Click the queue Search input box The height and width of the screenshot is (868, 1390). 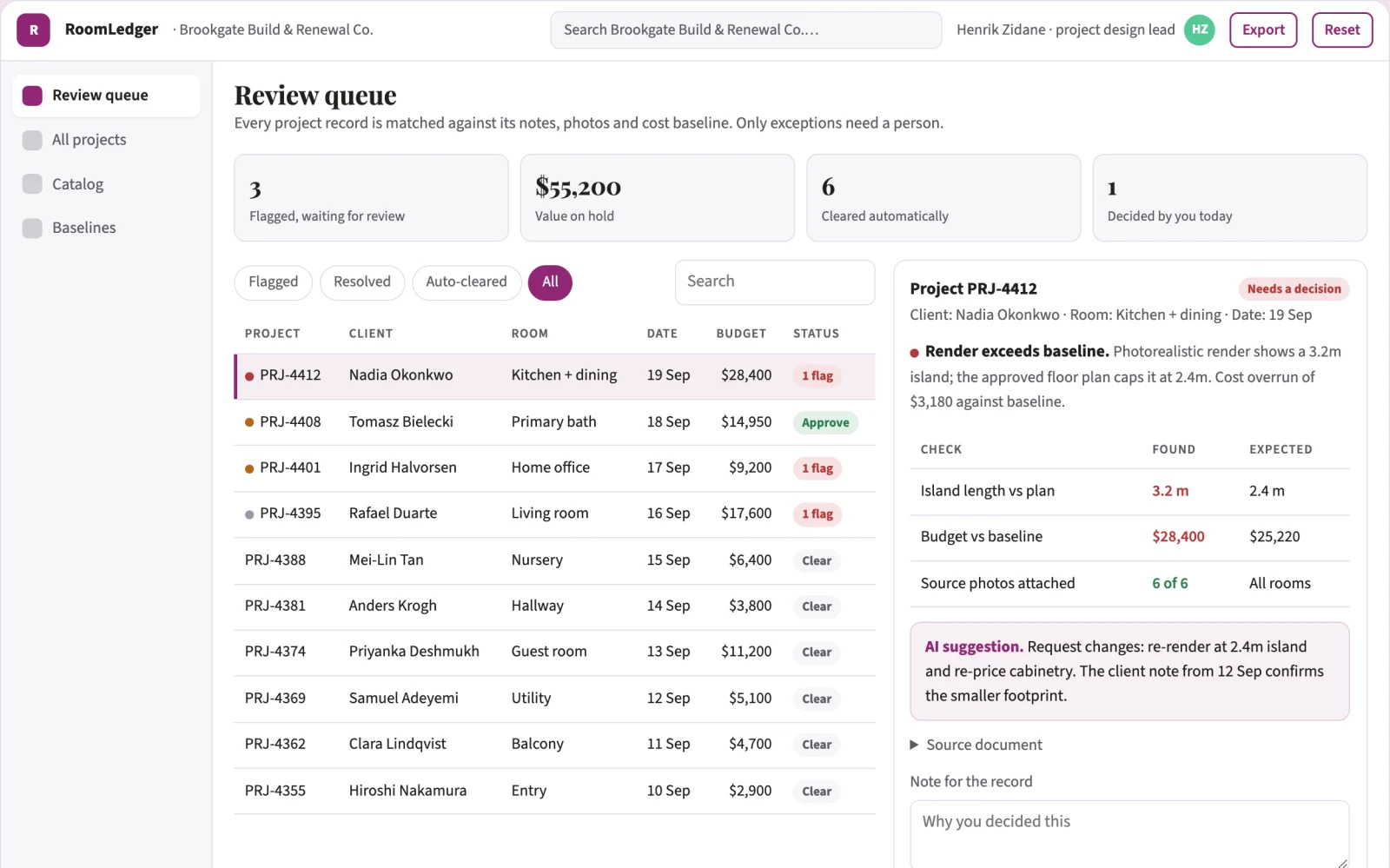pos(775,282)
